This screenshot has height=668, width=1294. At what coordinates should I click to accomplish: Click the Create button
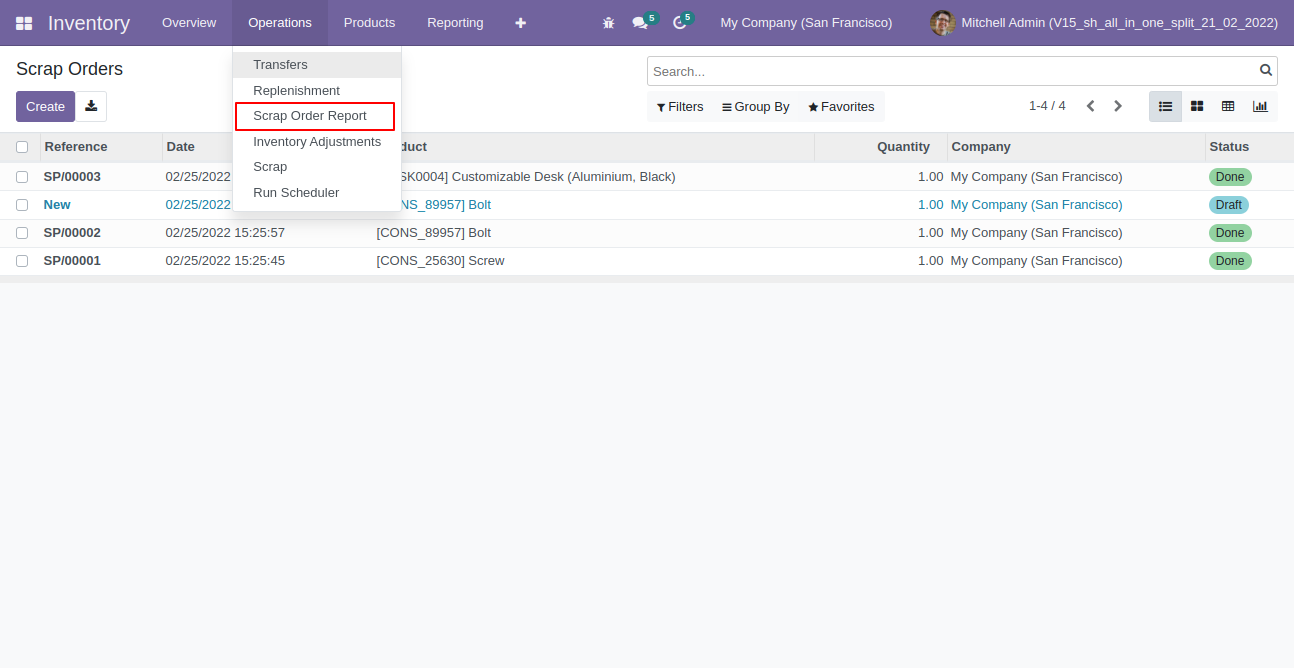click(45, 106)
